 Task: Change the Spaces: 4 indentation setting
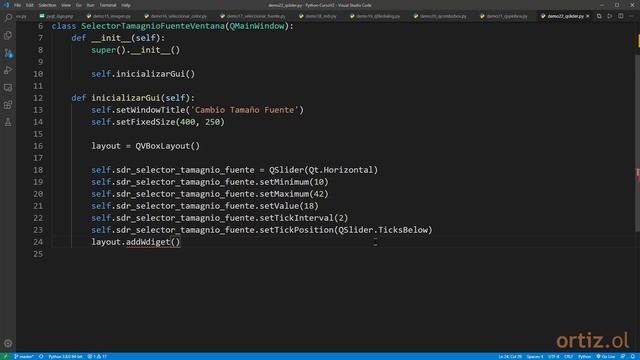click(535, 356)
